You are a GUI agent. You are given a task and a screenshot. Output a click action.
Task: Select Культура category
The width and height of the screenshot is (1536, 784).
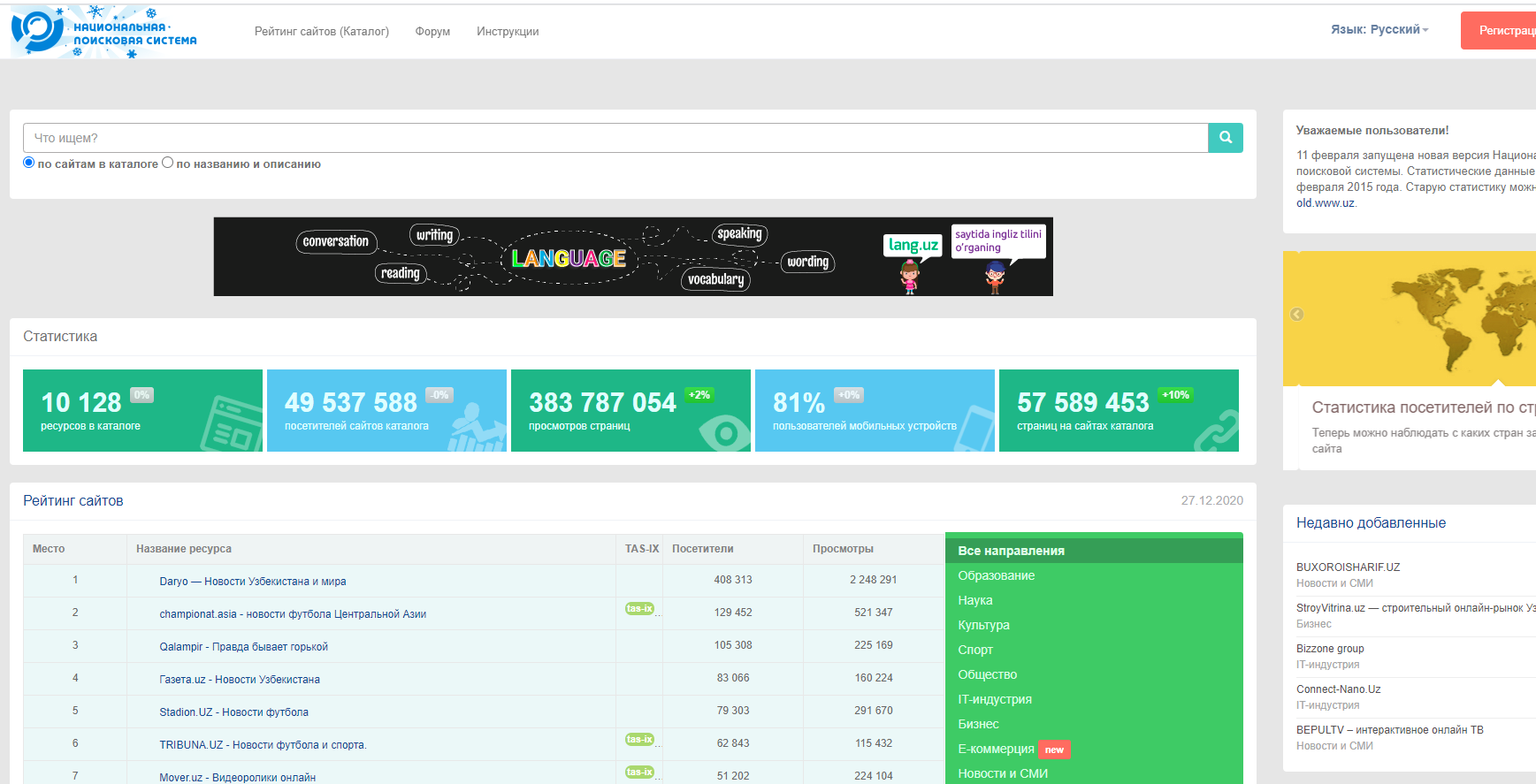[983, 625]
